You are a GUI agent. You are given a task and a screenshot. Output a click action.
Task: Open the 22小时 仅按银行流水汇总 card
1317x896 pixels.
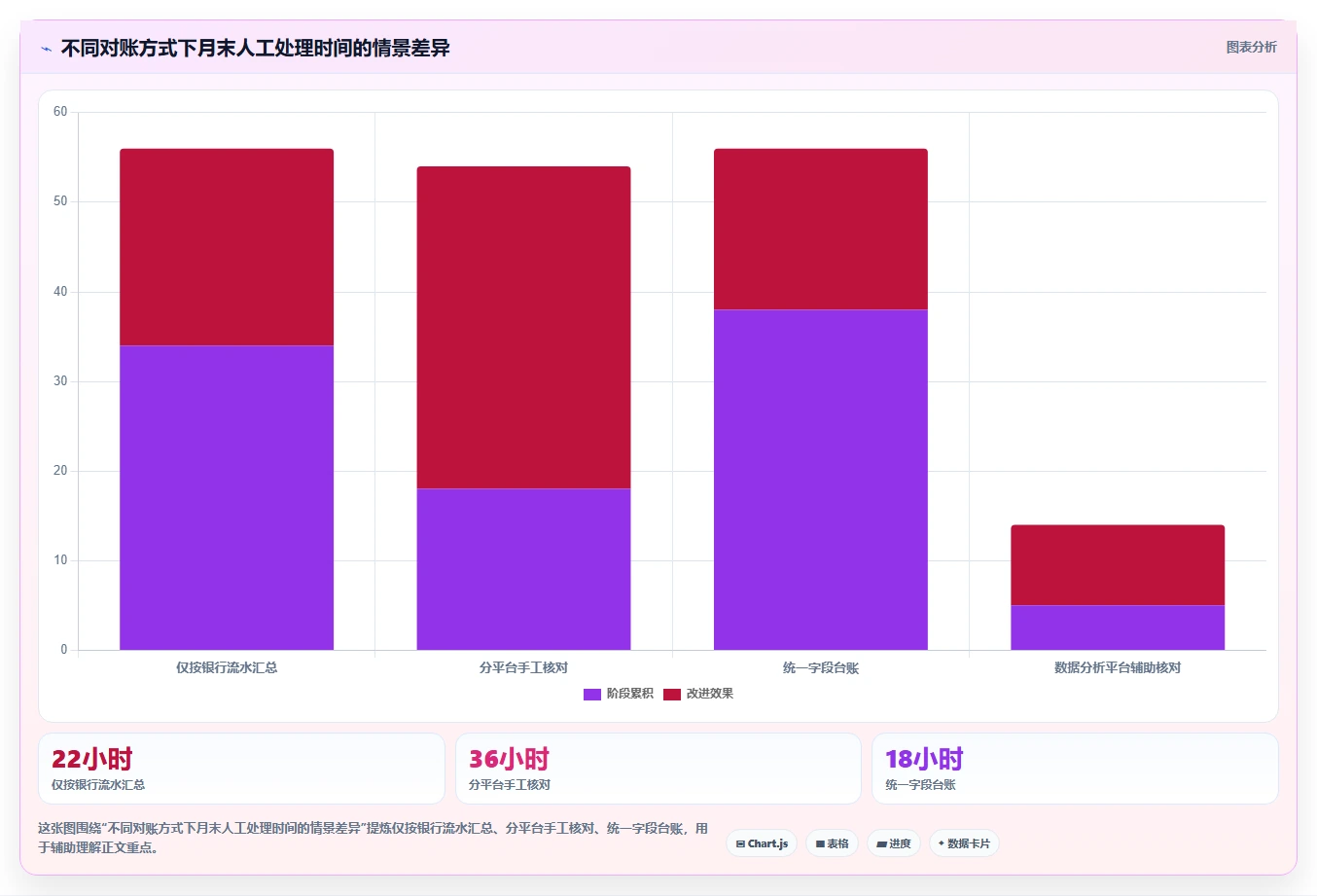[x=241, y=769]
